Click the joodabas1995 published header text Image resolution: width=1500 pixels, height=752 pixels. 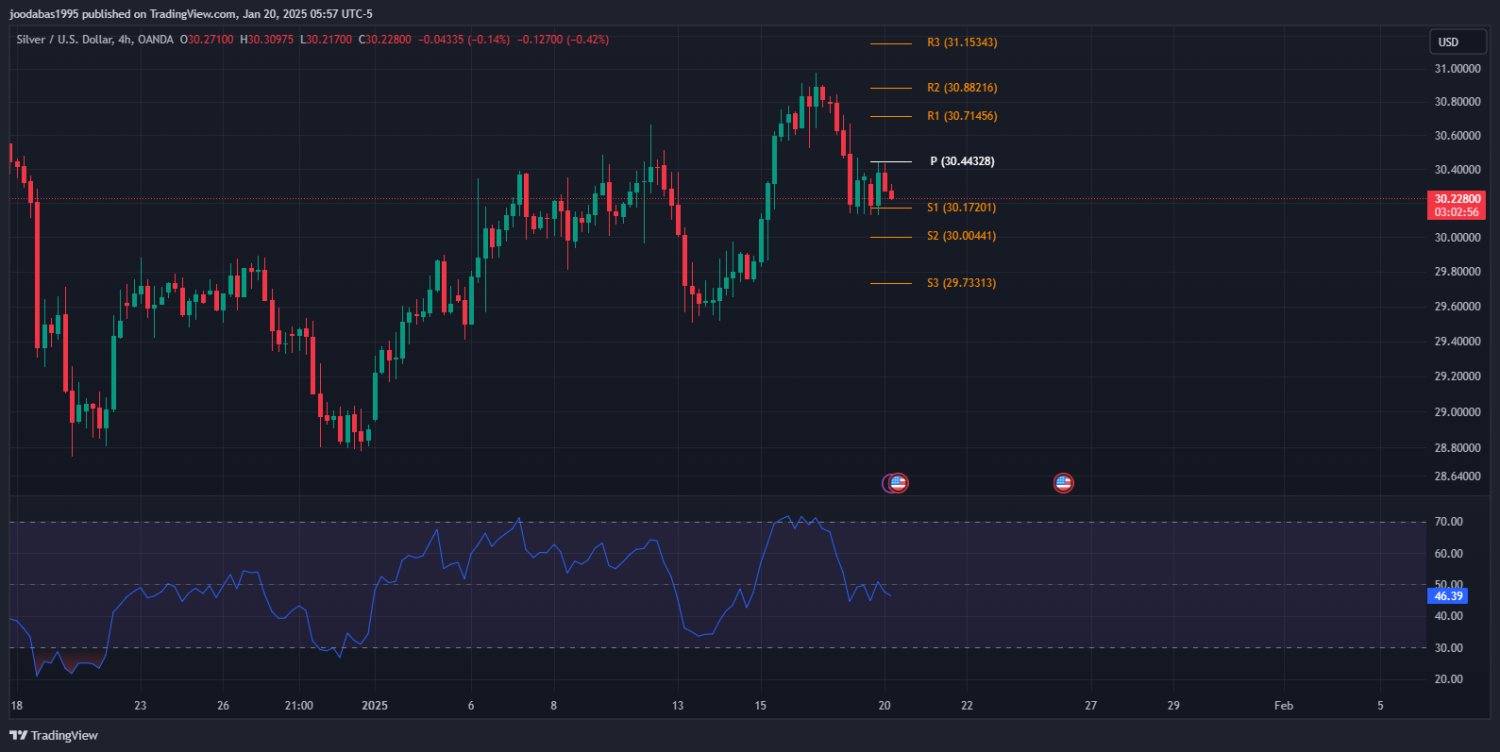click(x=190, y=14)
